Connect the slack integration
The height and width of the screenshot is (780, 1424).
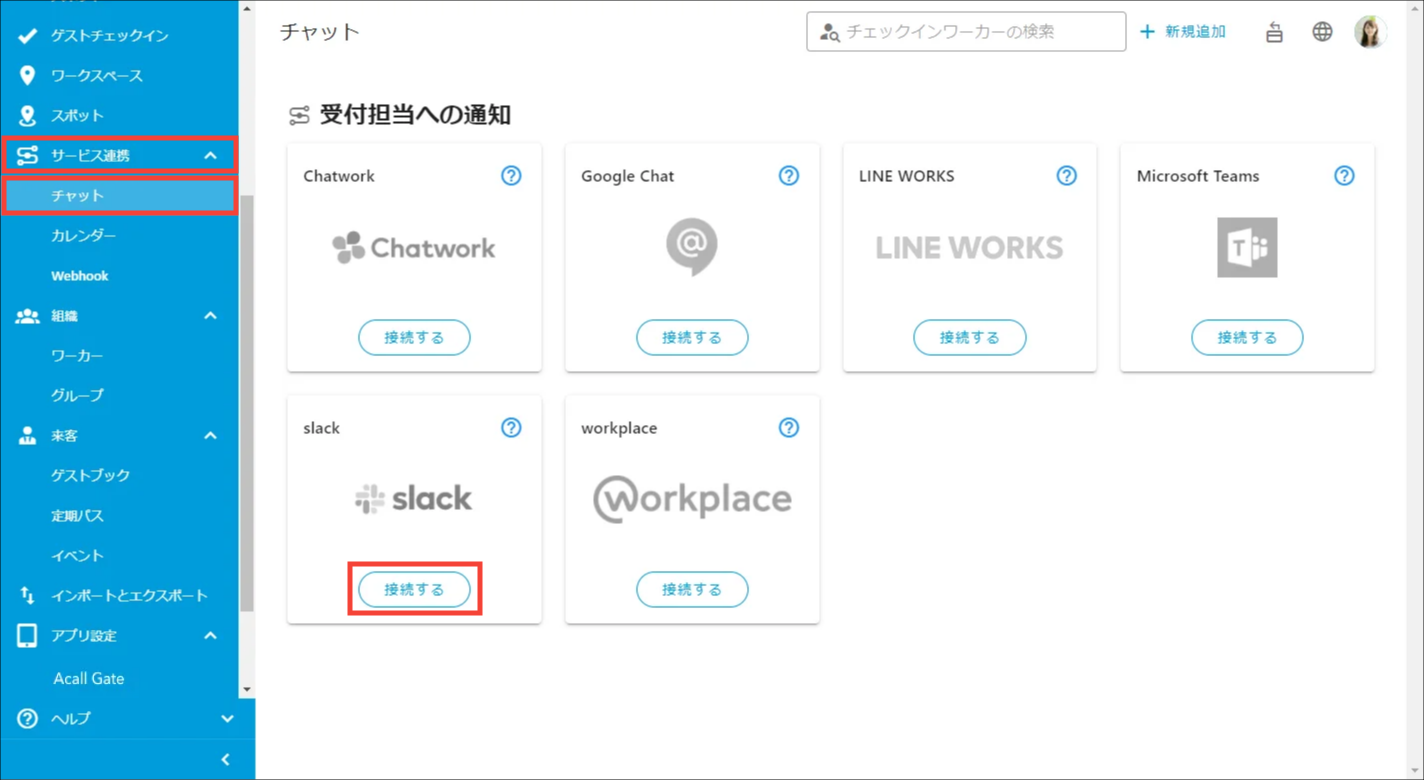[414, 590]
